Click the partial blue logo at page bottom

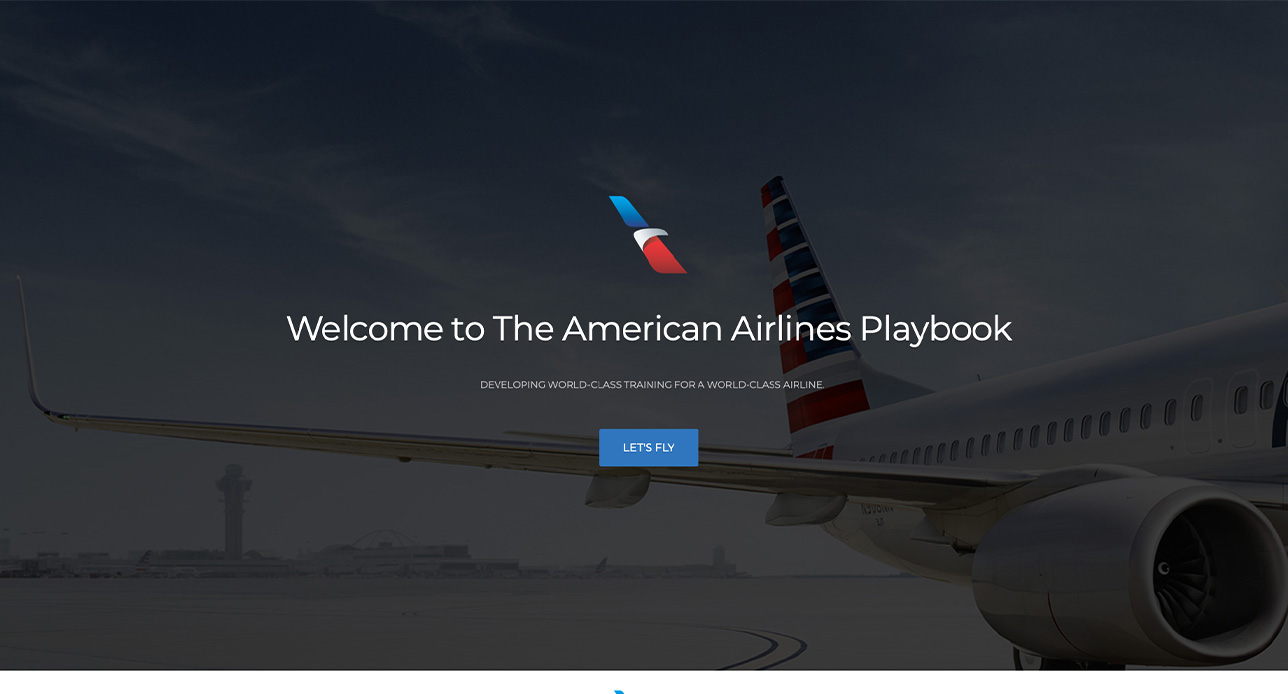tap(620, 691)
